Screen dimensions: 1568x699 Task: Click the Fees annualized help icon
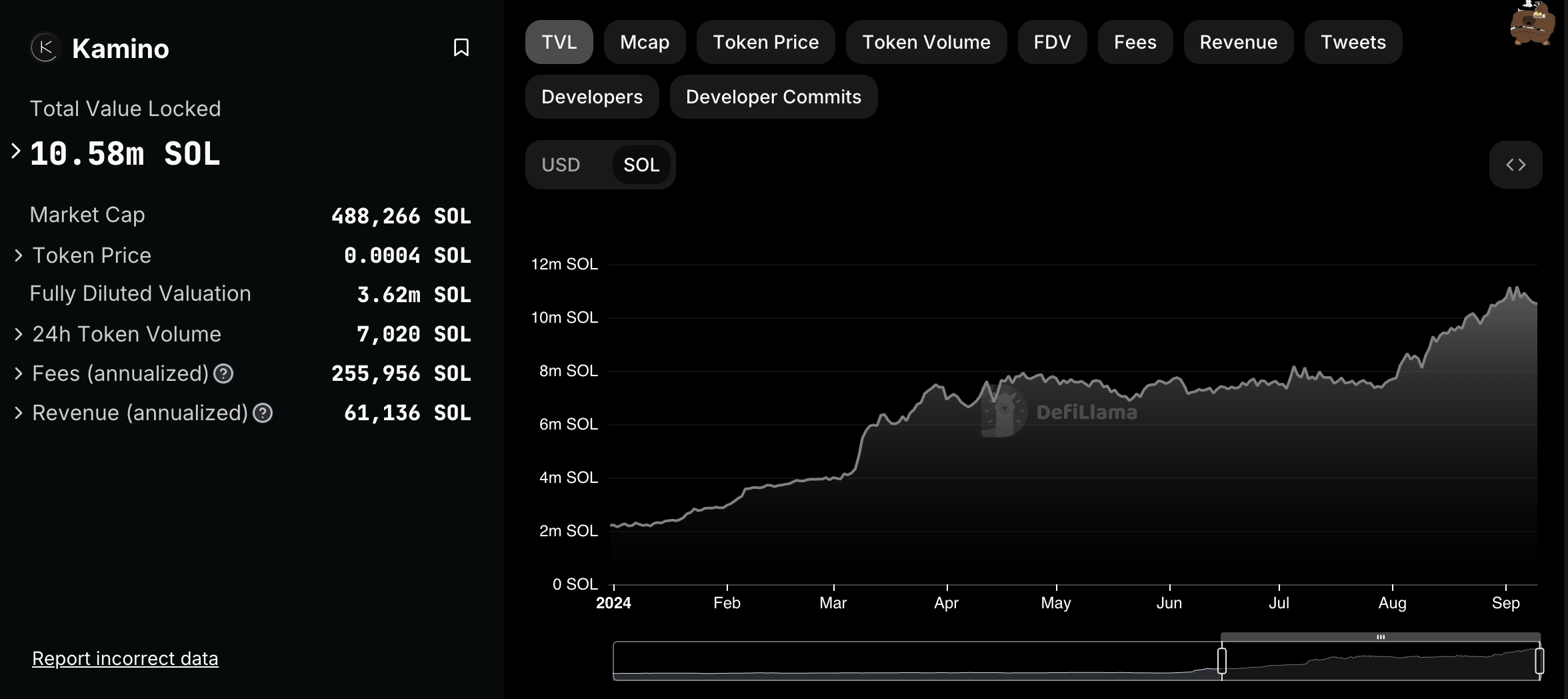coord(223,374)
